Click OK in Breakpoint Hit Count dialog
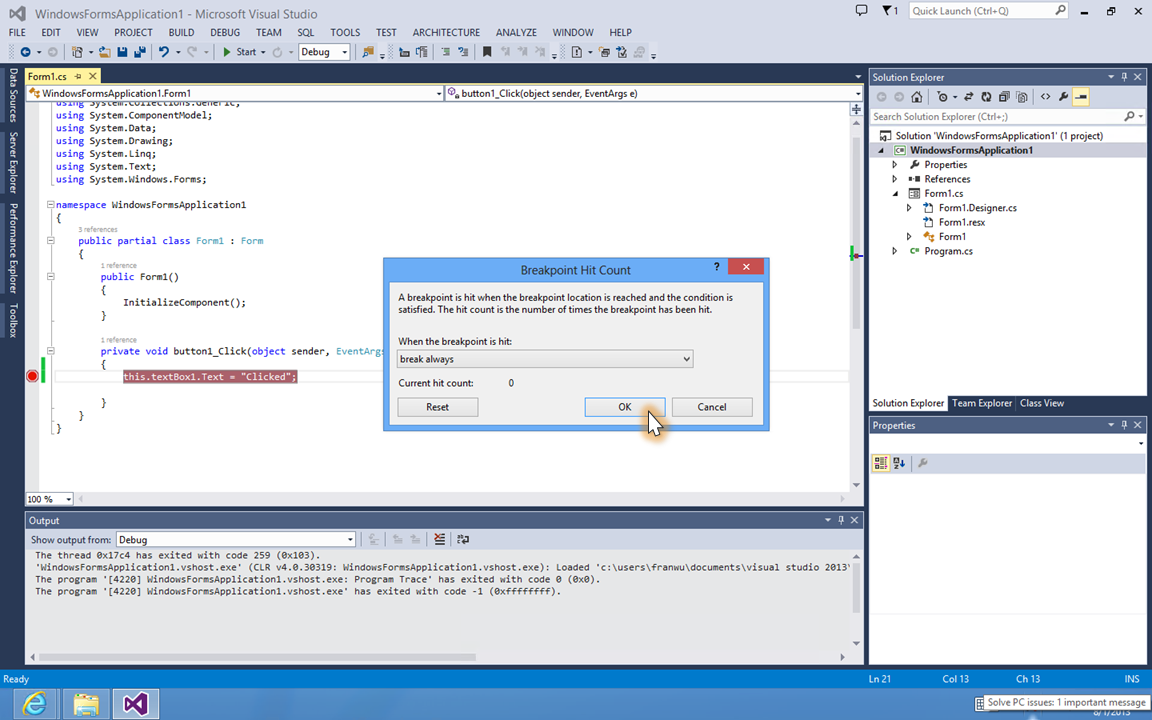The height and width of the screenshot is (720, 1152). click(624, 407)
